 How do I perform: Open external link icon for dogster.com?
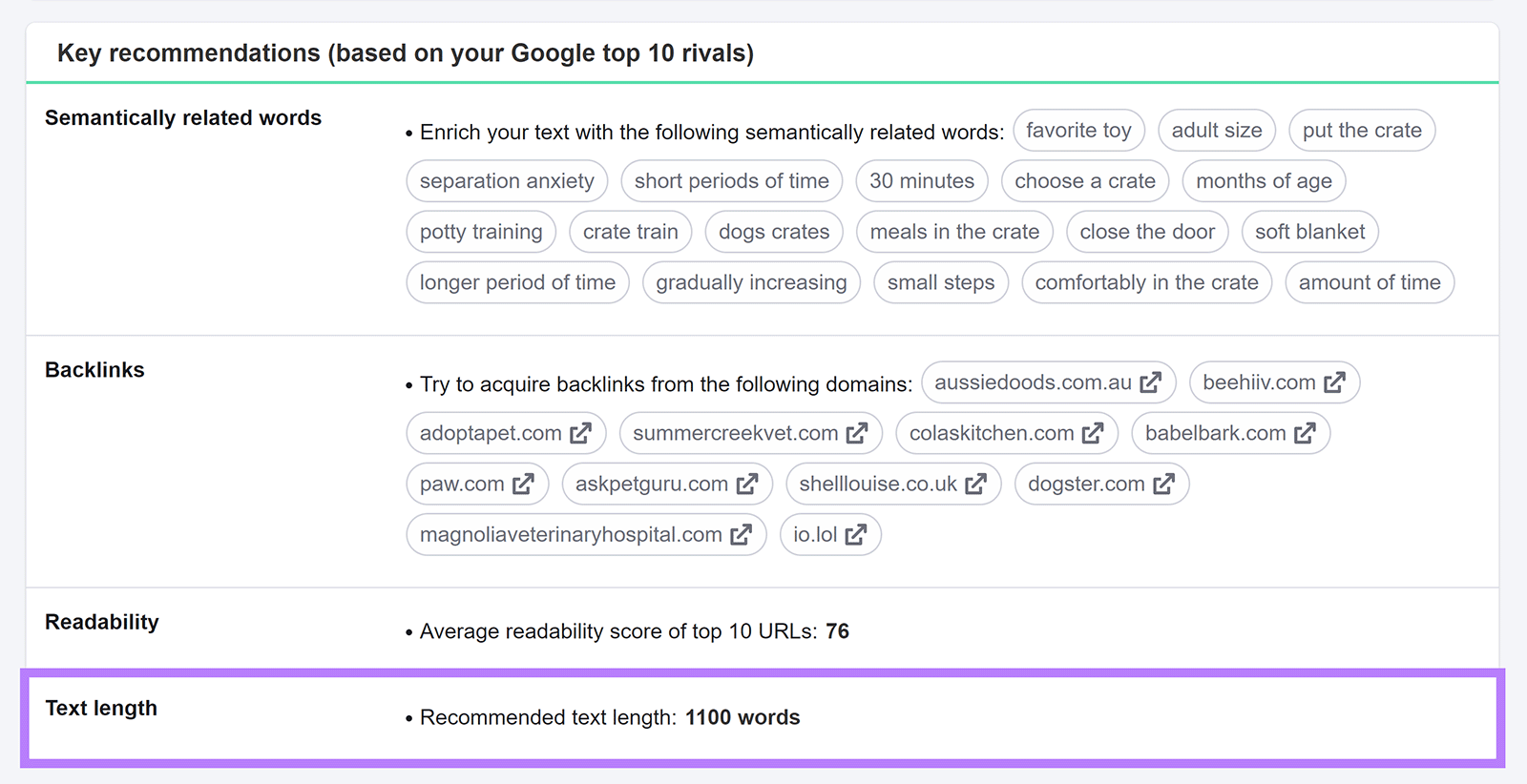pyautogui.click(x=1163, y=484)
